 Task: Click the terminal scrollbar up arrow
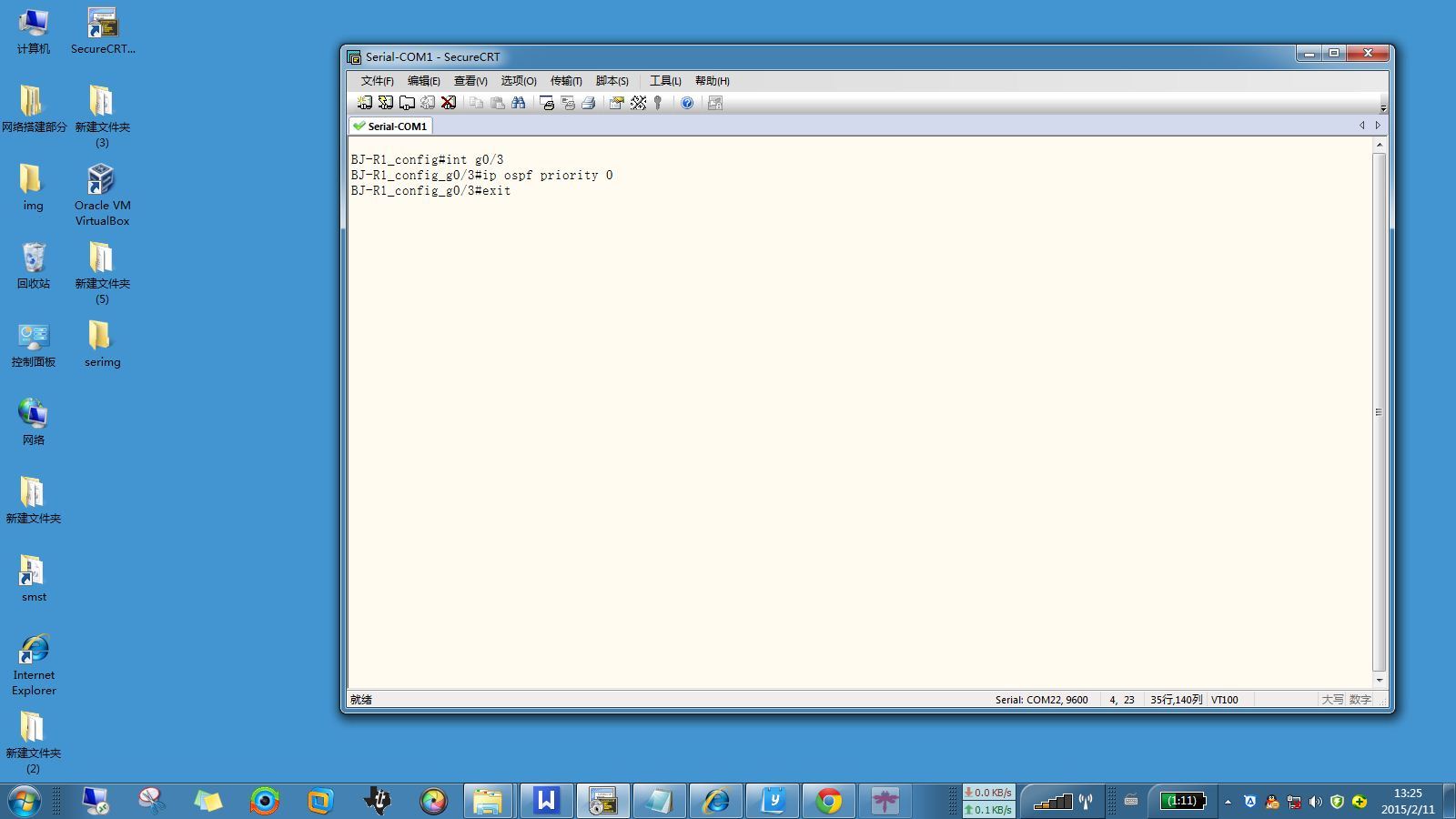click(x=1380, y=145)
